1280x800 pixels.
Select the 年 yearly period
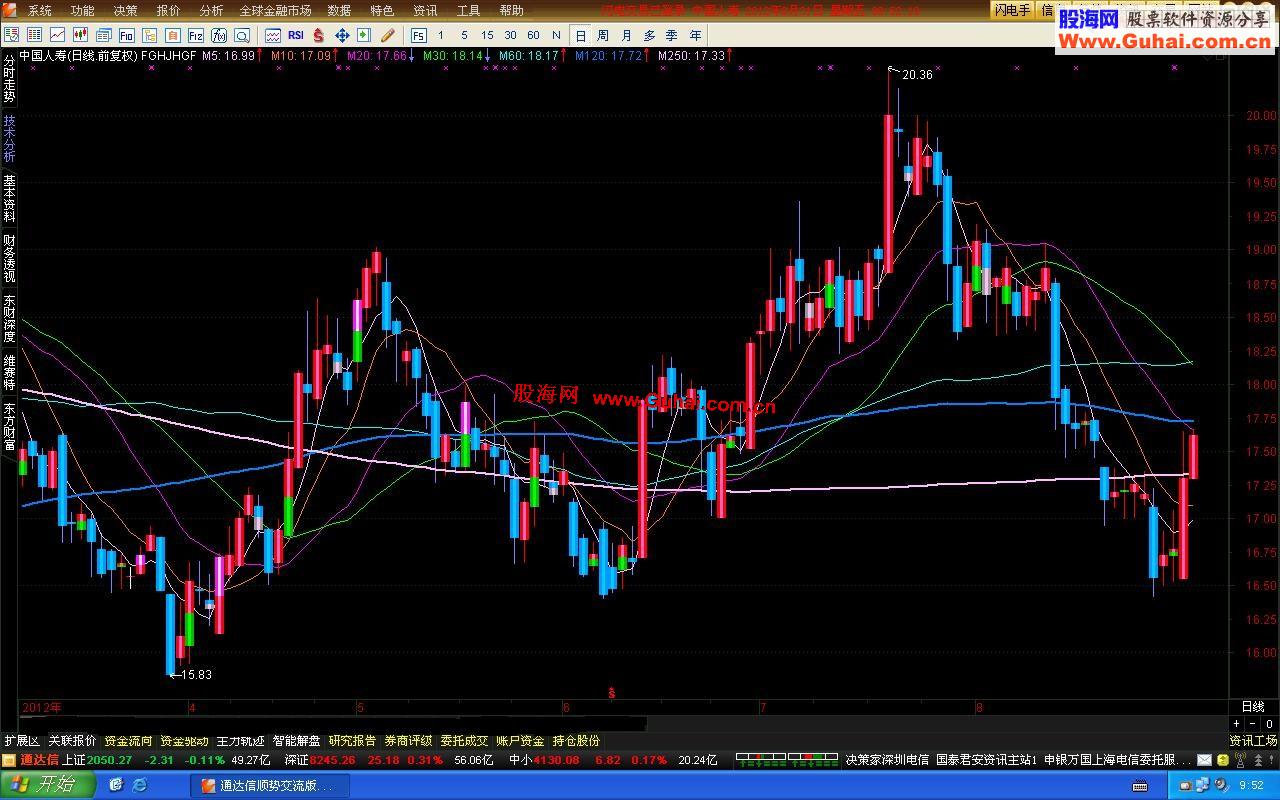(x=695, y=35)
